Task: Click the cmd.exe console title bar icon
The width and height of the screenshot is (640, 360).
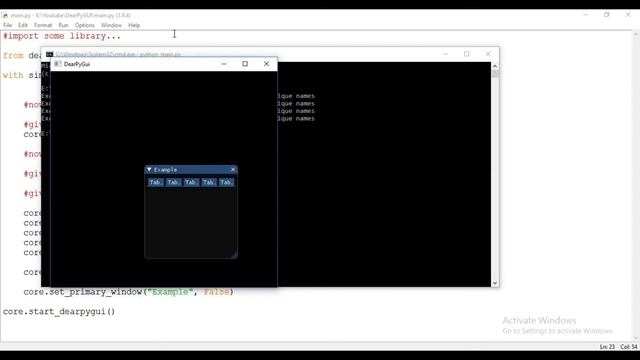Action: [x=49, y=54]
